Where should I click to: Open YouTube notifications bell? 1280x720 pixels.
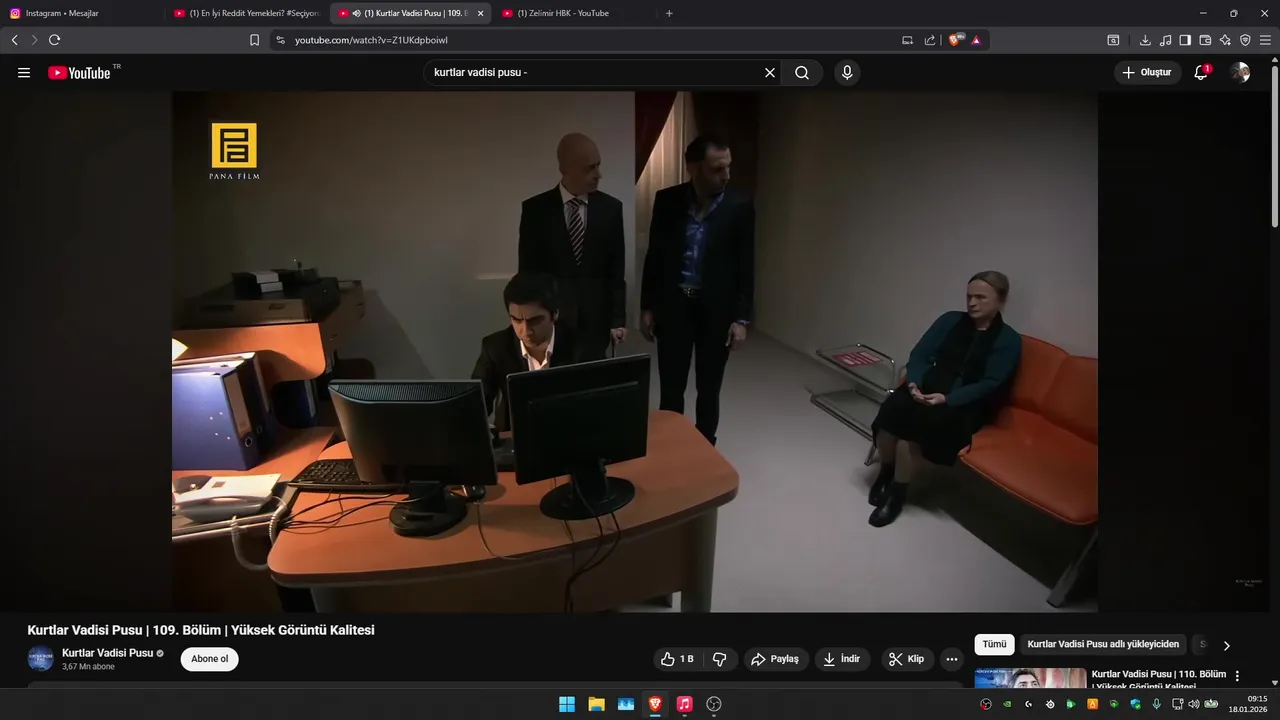pos(1201,73)
